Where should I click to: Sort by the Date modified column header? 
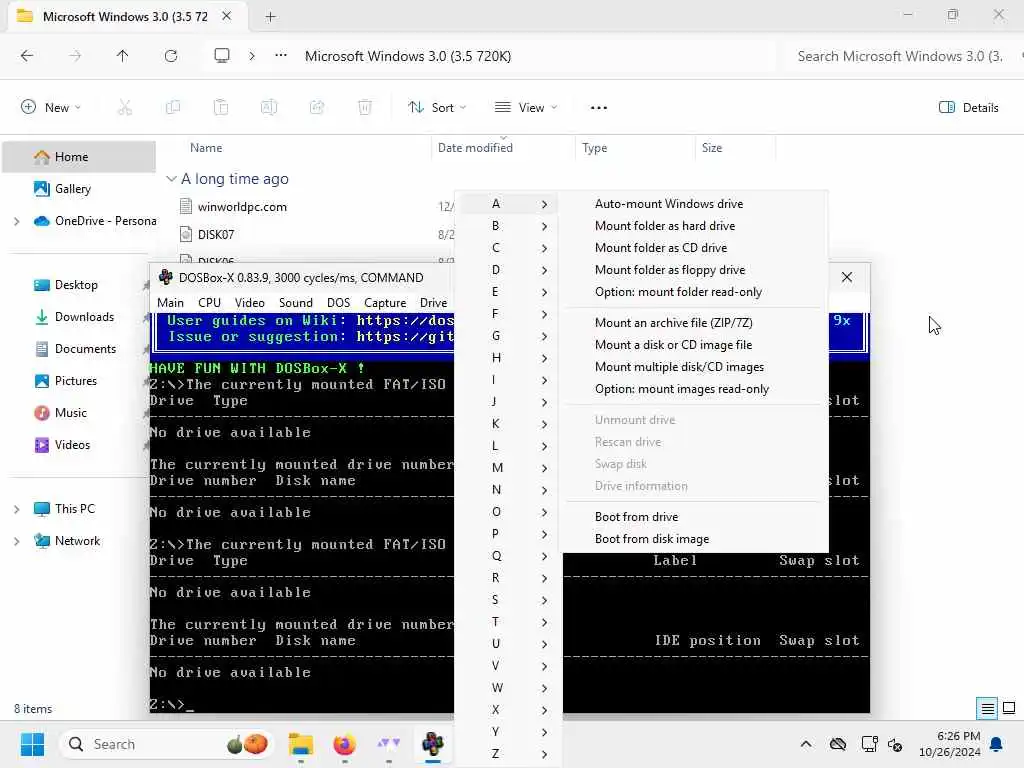coord(475,148)
